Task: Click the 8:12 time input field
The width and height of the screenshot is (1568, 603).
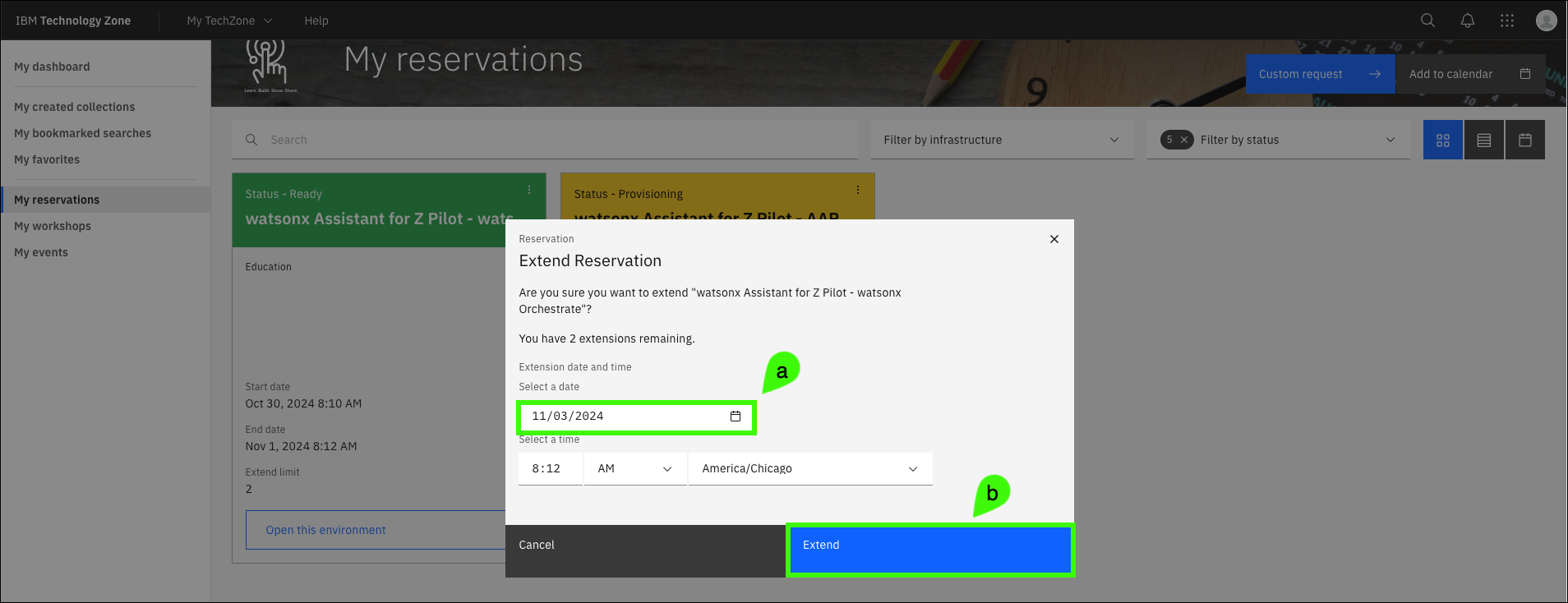Action: coord(549,469)
